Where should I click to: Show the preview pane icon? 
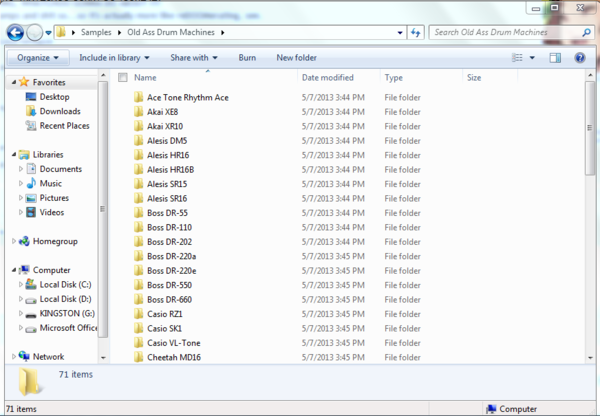click(x=558, y=58)
